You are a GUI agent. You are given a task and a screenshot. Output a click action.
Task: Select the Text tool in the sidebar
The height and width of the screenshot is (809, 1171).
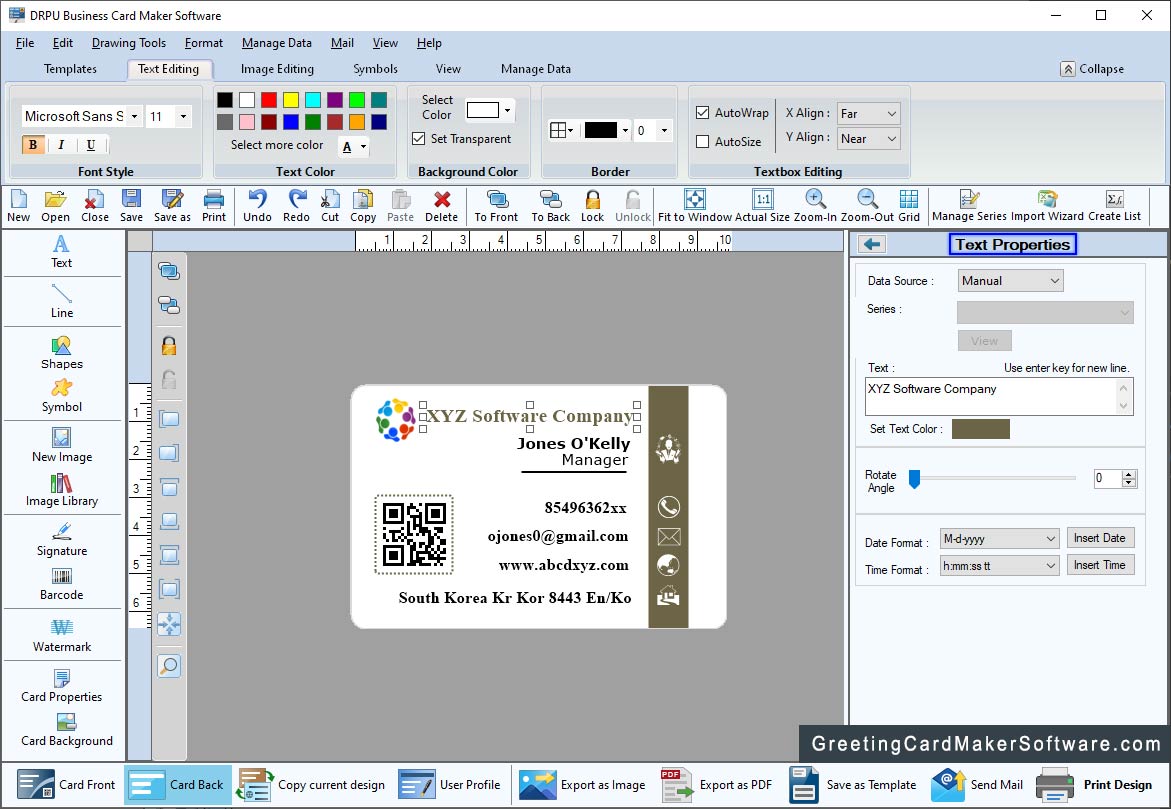tap(61, 252)
